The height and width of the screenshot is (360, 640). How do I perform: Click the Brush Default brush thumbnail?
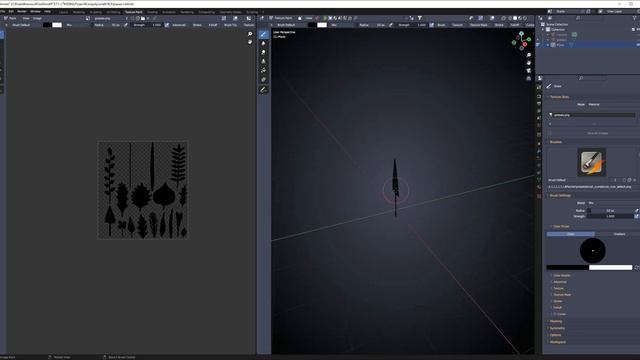tap(591, 162)
